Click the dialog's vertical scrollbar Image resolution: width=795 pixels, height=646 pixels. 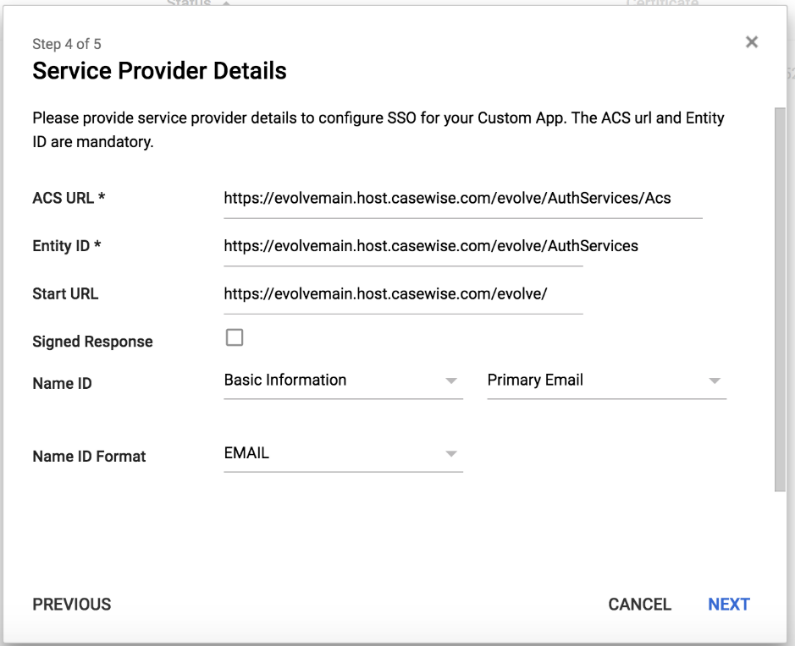(x=780, y=300)
